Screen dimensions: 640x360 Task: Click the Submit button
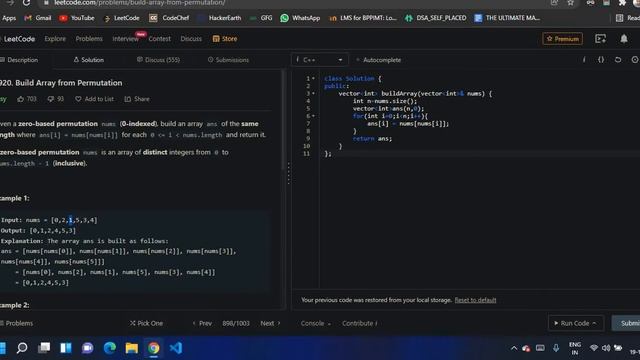coord(627,323)
